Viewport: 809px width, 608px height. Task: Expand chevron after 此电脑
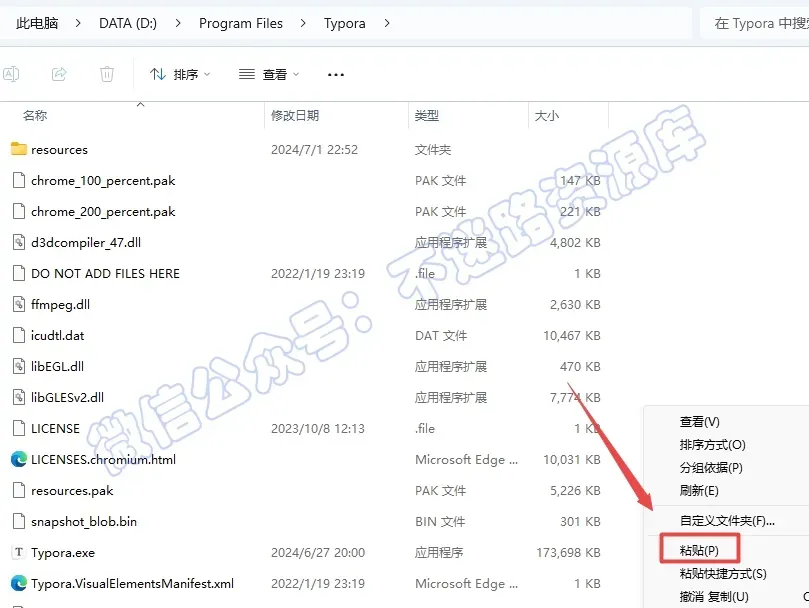78,23
